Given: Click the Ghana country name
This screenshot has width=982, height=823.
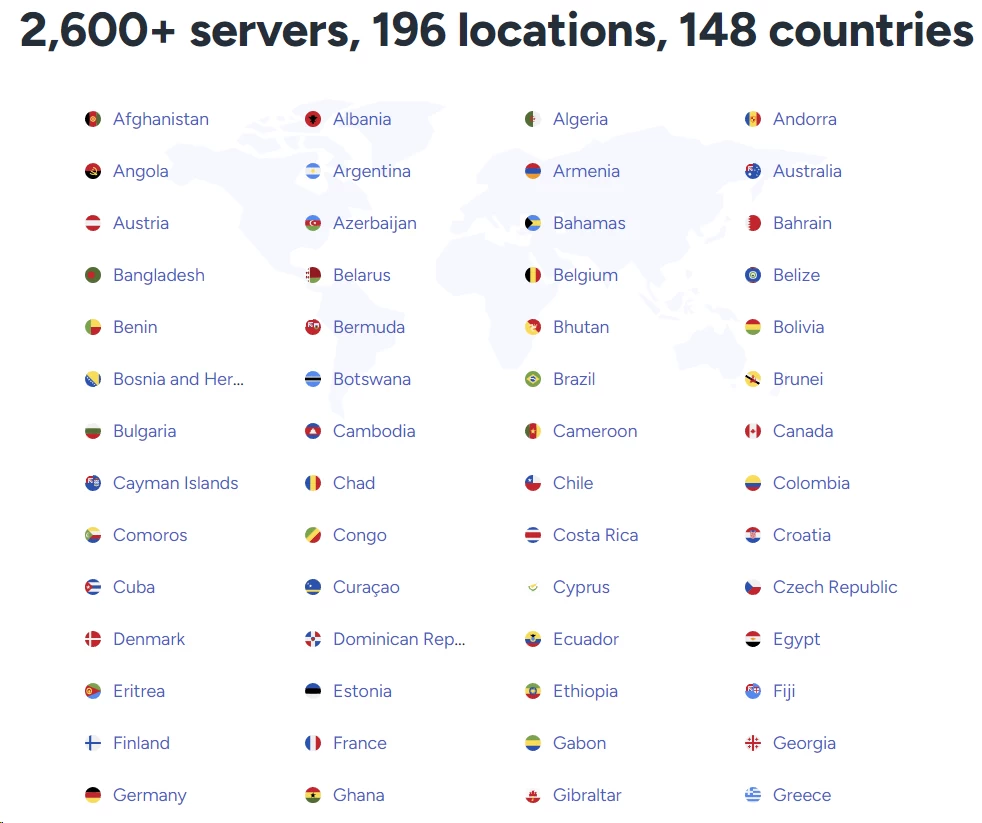Looking at the screenshot, I should tap(358, 795).
